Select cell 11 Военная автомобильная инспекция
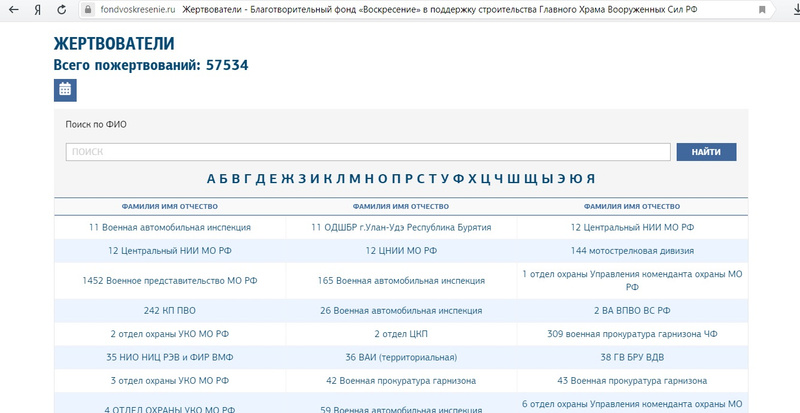Image resolution: width=800 pixels, height=413 pixels. (x=170, y=228)
